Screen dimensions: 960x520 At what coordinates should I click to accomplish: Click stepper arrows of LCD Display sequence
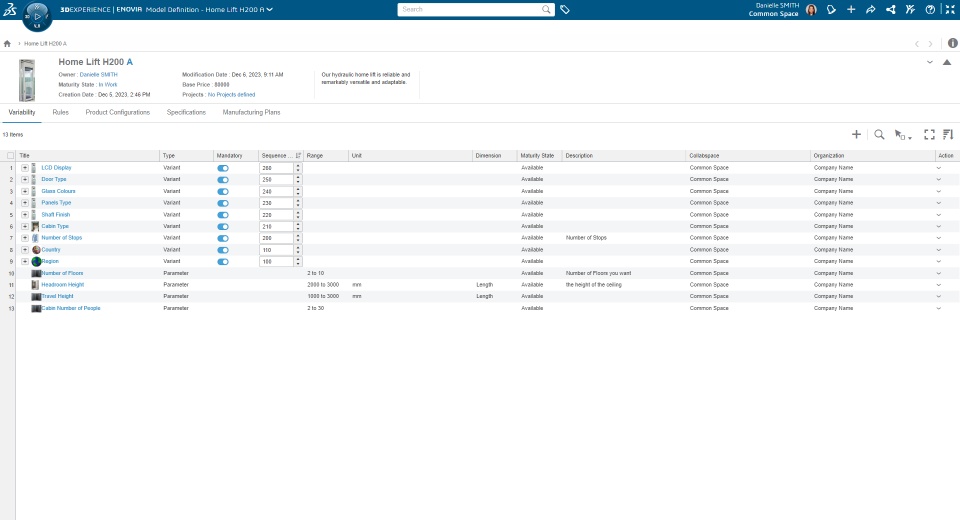298,168
